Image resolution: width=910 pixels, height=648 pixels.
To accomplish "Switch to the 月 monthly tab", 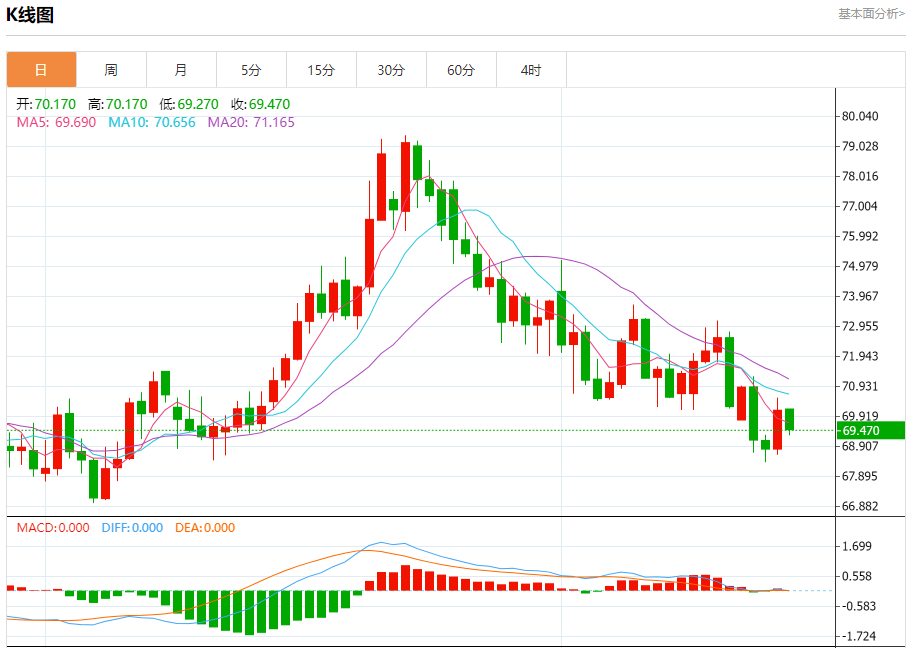I will click(181, 70).
